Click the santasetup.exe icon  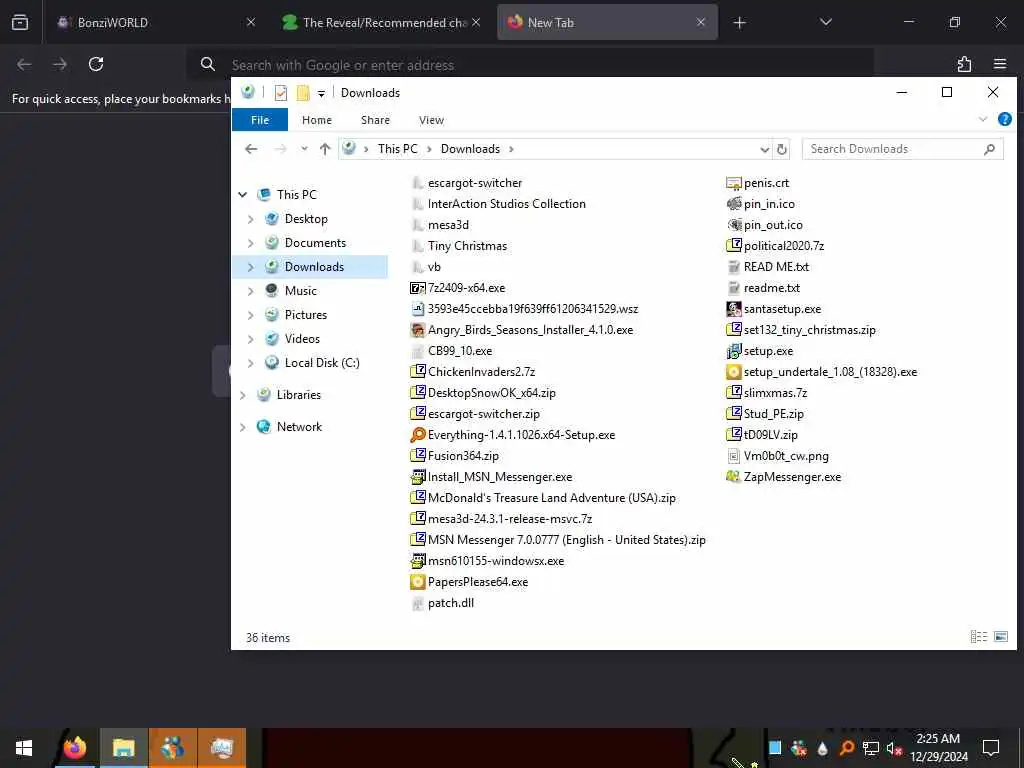point(734,309)
